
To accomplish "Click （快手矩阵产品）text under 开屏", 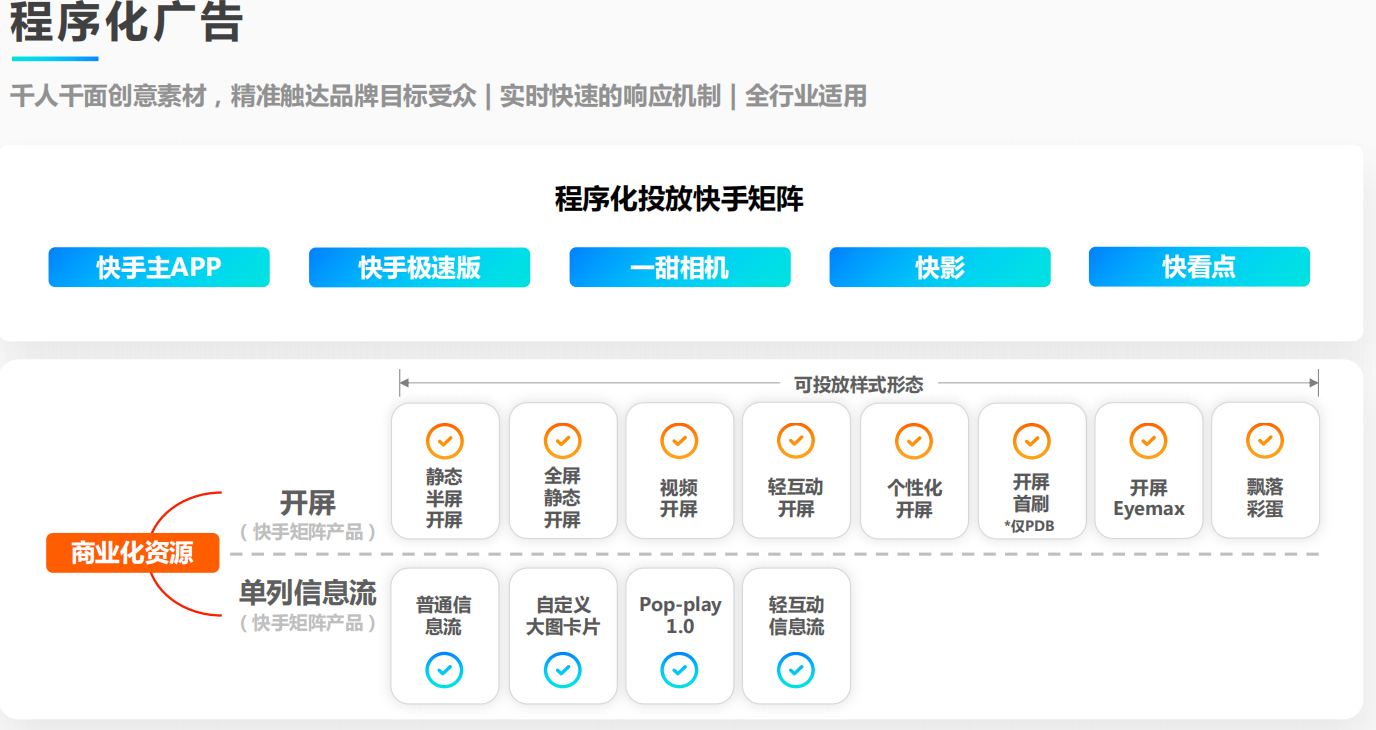I will (308, 532).
